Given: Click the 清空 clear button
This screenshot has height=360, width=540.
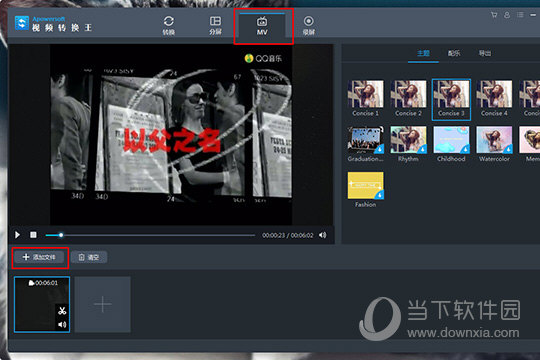Looking at the screenshot, I should (89, 257).
